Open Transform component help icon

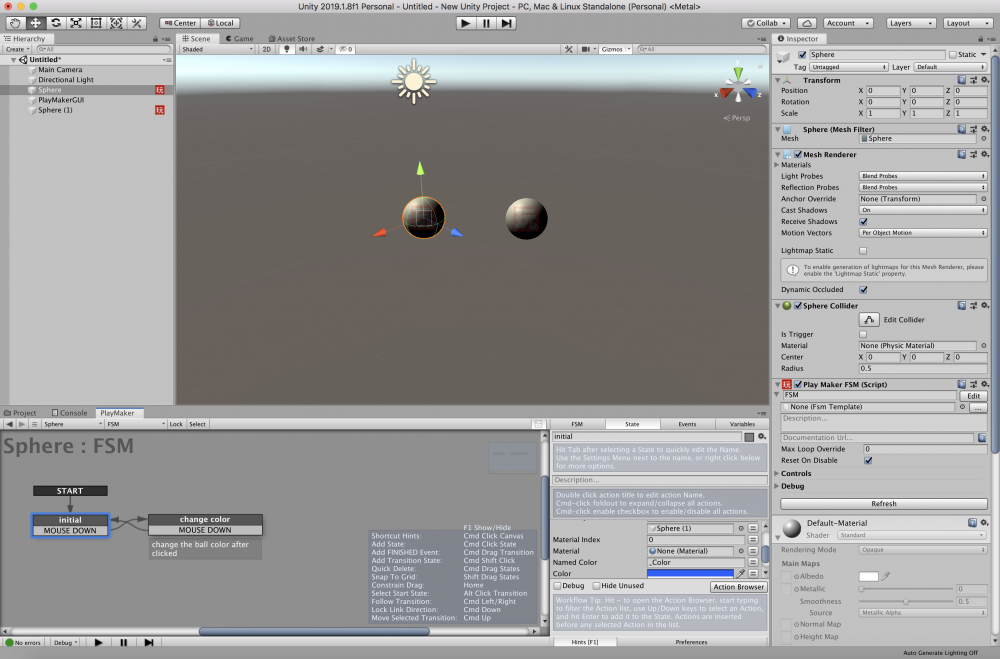pyautogui.click(x=961, y=80)
